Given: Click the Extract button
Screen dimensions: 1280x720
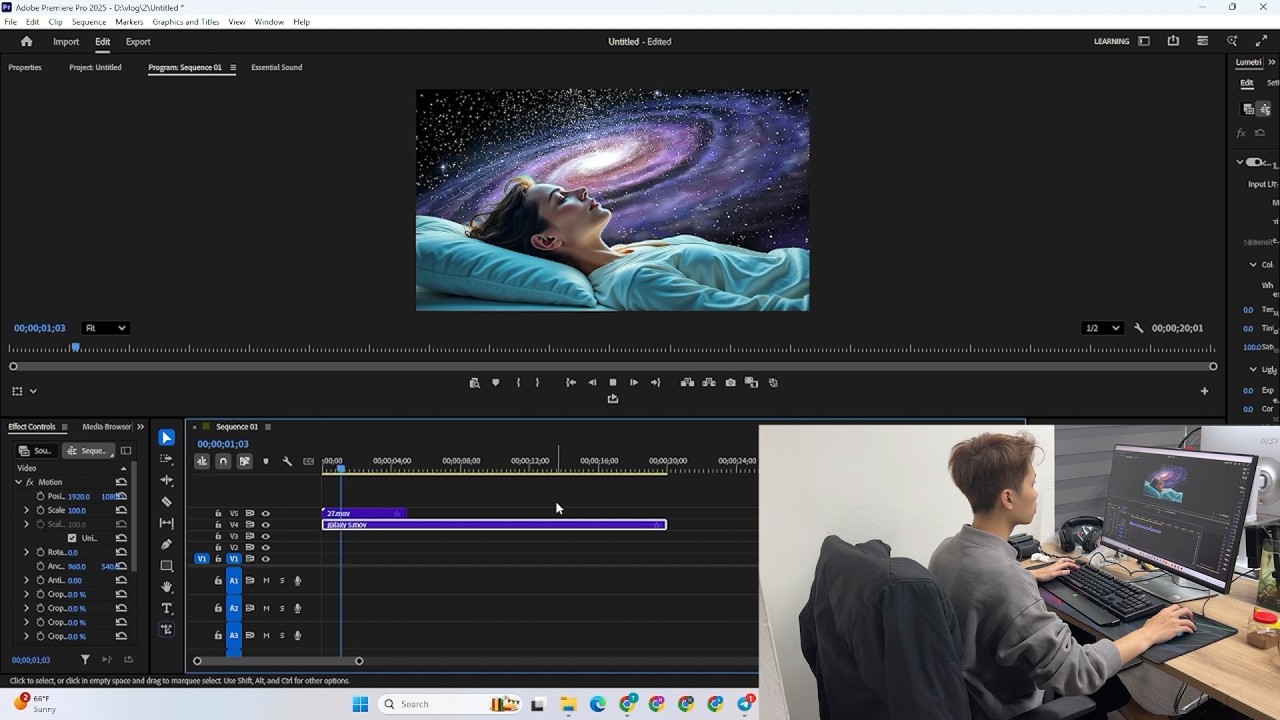Looking at the screenshot, I should pos(709,382).
